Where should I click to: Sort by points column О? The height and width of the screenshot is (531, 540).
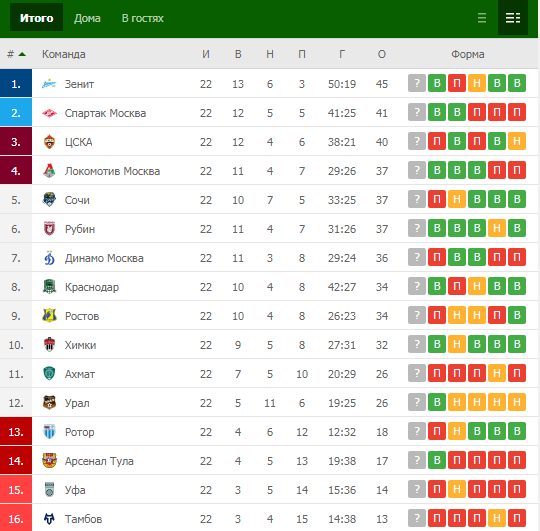[382, 54]
